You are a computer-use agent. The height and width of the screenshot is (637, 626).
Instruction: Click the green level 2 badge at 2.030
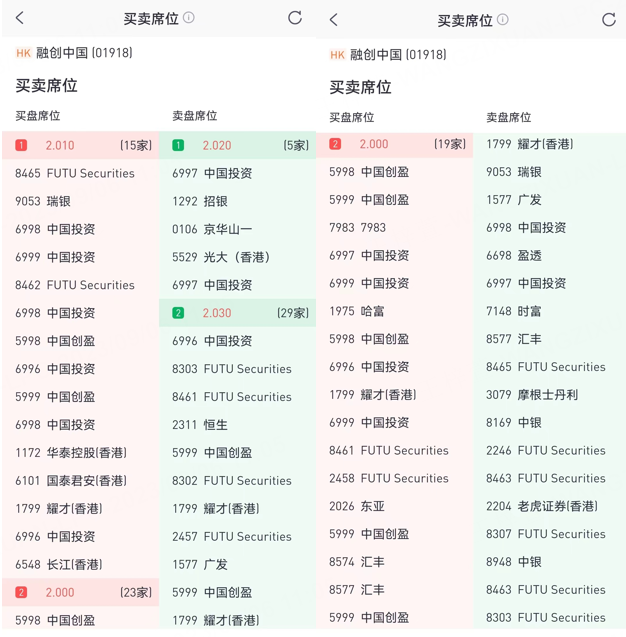point(178,313)
